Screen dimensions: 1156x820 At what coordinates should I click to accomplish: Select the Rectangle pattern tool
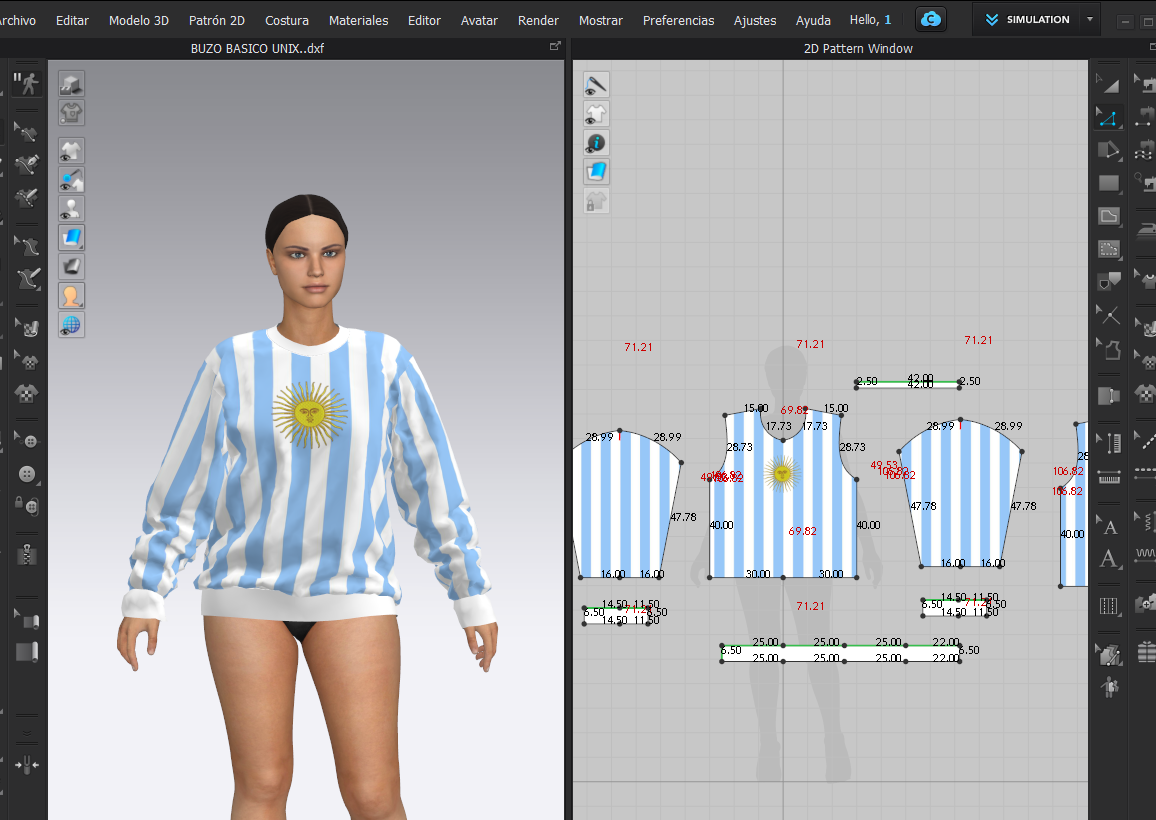1108,183
